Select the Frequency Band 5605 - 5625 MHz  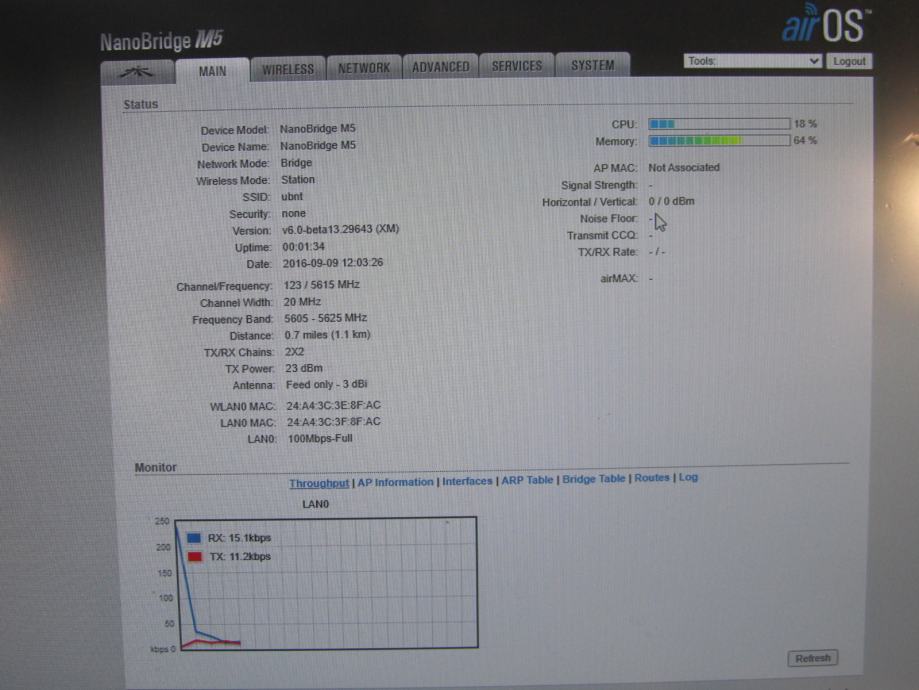click(x=325, y=318)
